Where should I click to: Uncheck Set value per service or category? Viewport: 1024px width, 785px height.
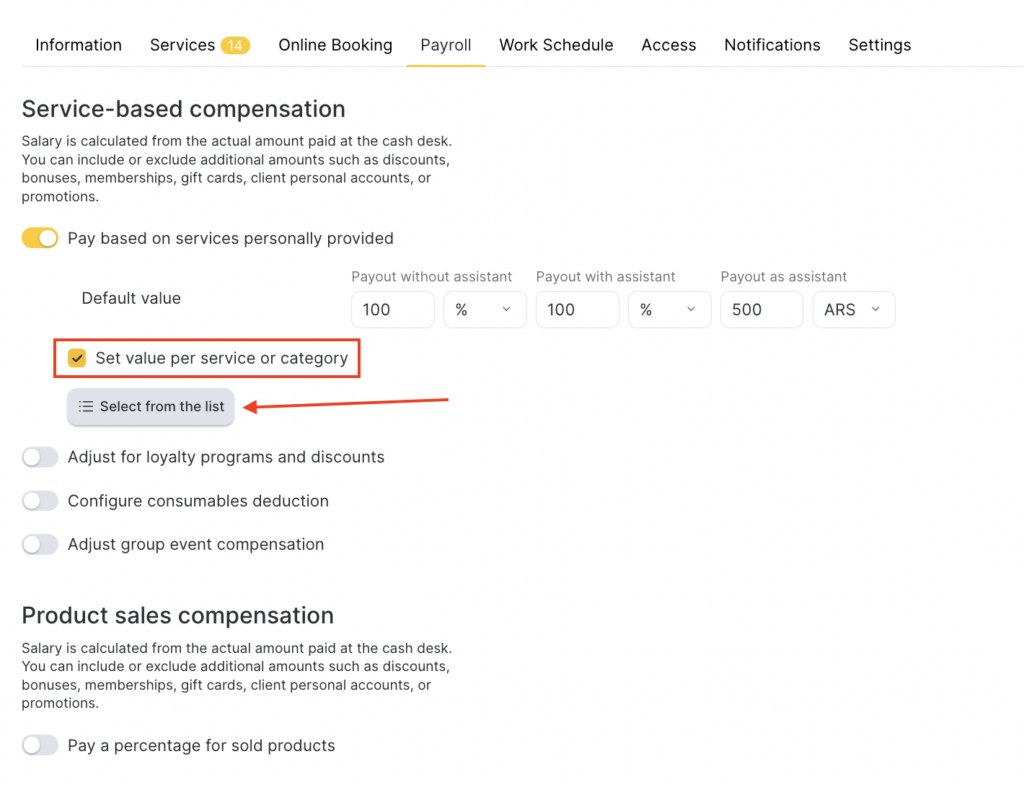click(77, 358)
